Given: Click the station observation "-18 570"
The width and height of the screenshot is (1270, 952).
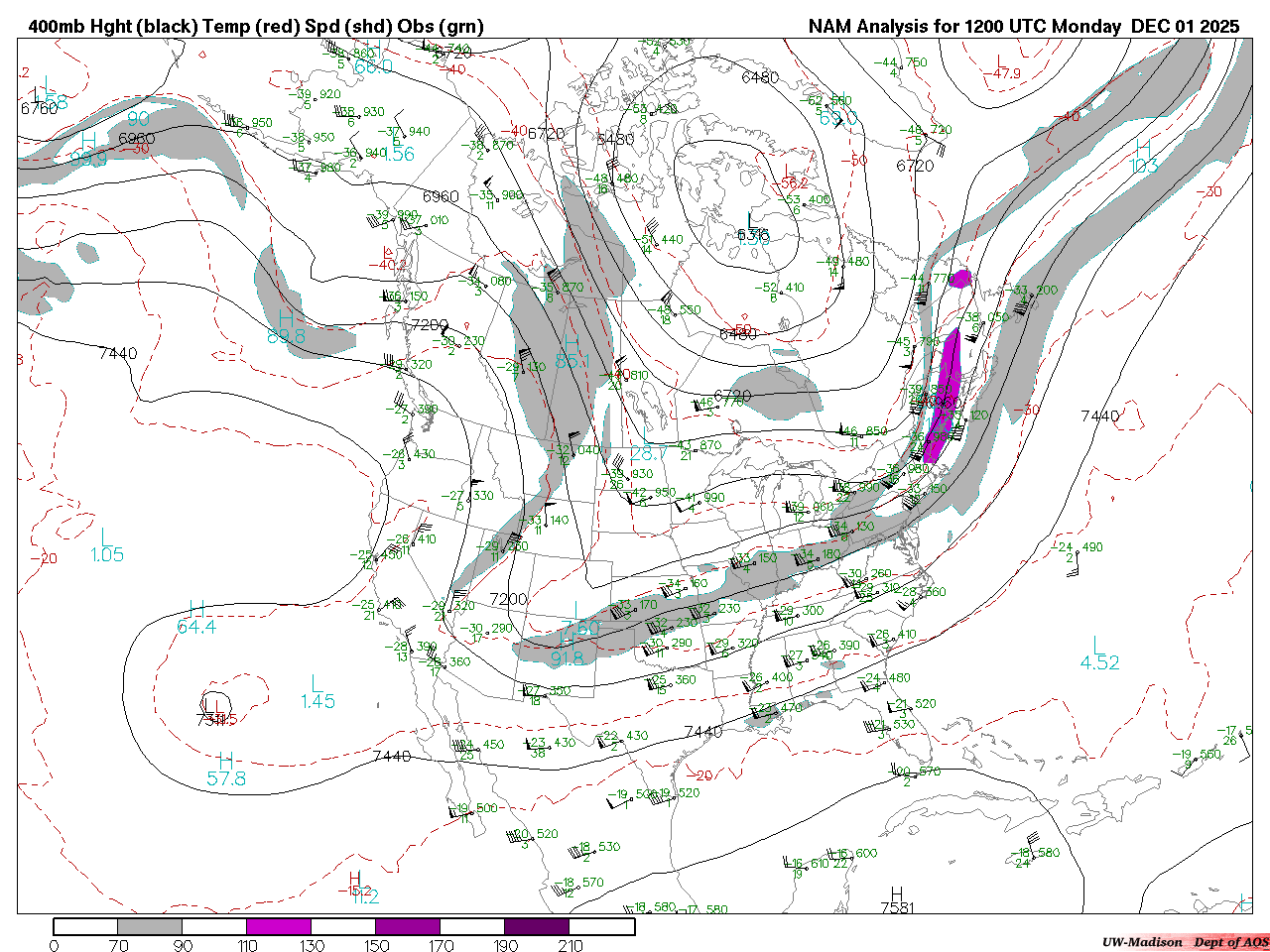Looking at the screenshot, I should (x=579, y=883).
